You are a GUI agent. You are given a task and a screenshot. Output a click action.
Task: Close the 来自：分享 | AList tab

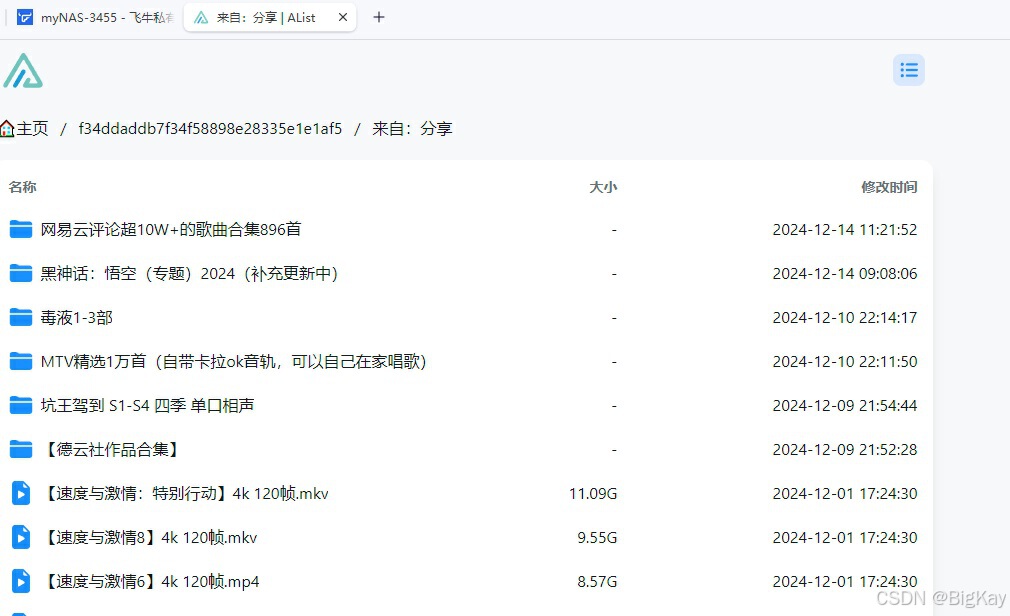point(343,17)
